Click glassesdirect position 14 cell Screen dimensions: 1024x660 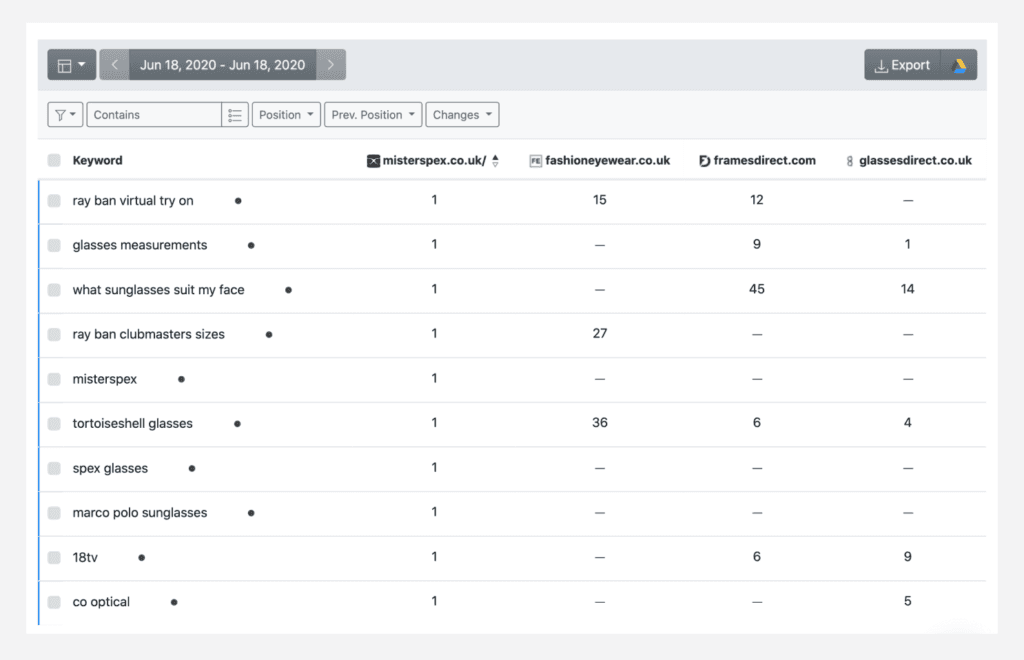click(x=907, y=289)
